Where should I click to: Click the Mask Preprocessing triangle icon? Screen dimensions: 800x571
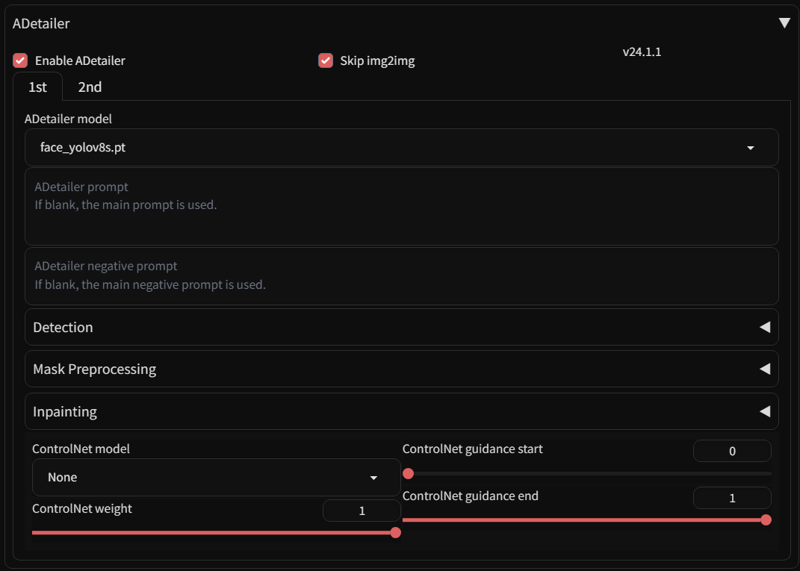[765, 369]
